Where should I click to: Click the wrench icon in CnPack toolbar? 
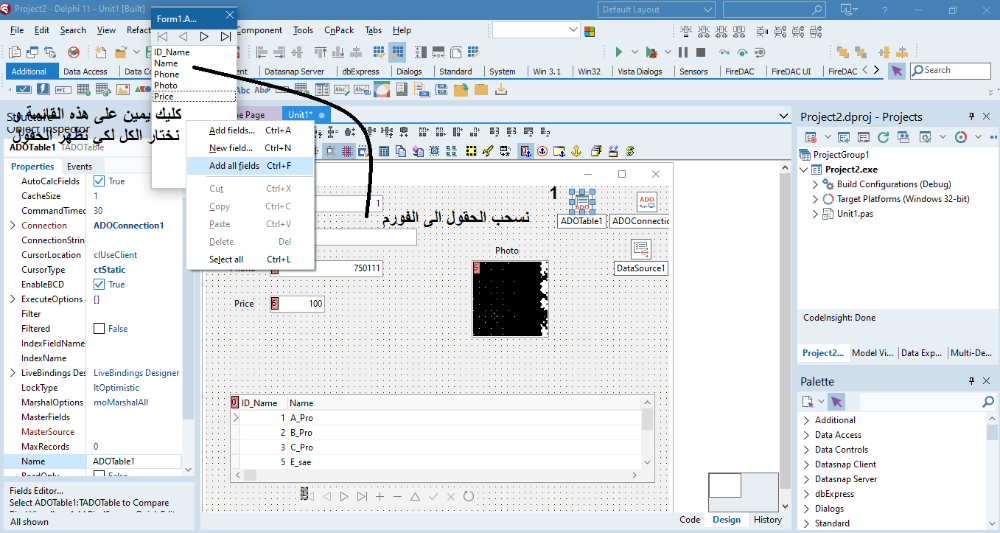click(488, 151)
